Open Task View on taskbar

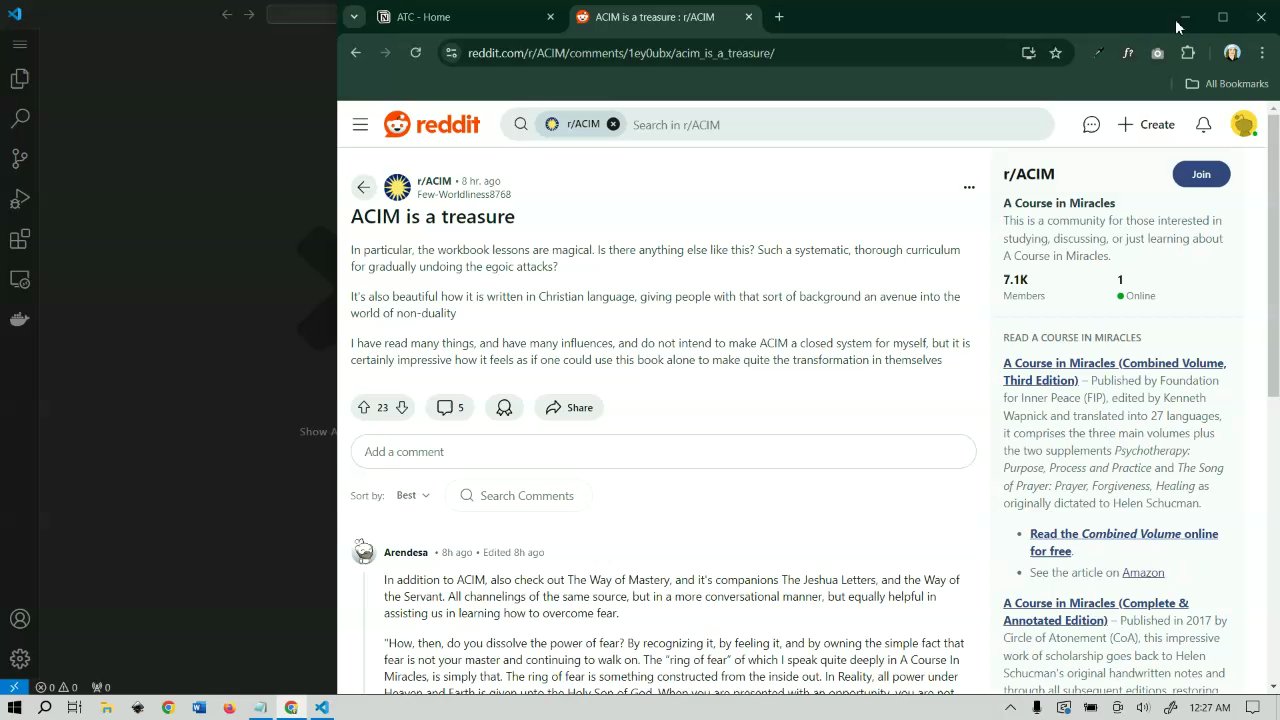click(74, 707)
